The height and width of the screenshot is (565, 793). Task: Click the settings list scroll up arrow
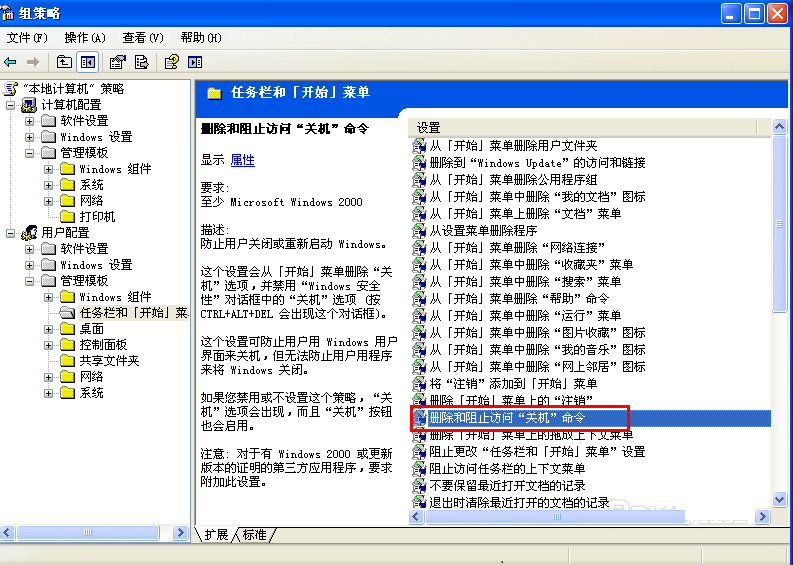(779, 126)
